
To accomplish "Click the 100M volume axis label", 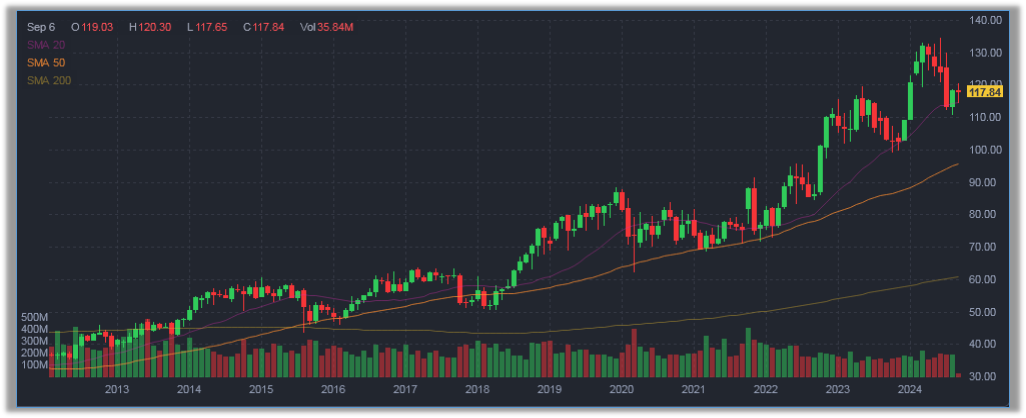I will (x=35, y=364).
